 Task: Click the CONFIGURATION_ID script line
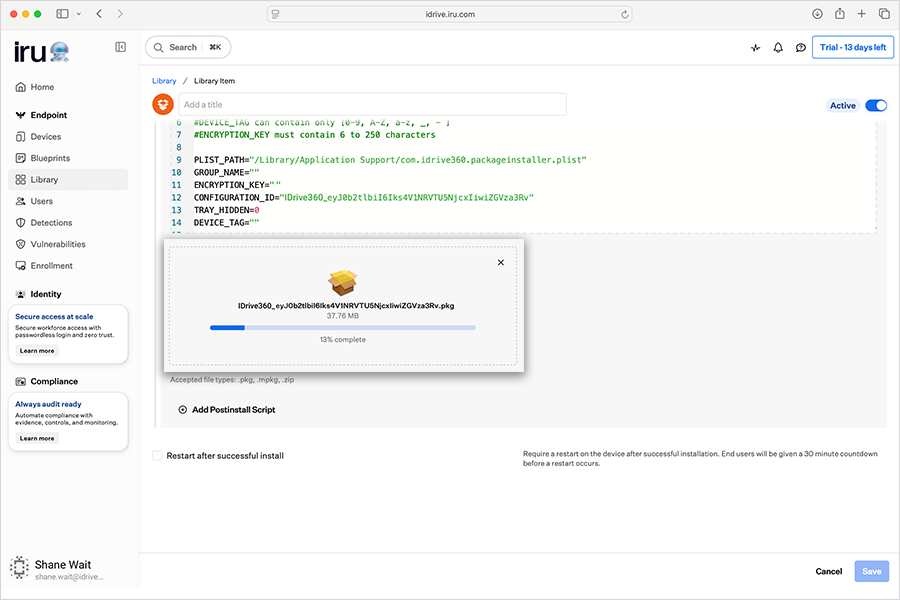point(363,198)
